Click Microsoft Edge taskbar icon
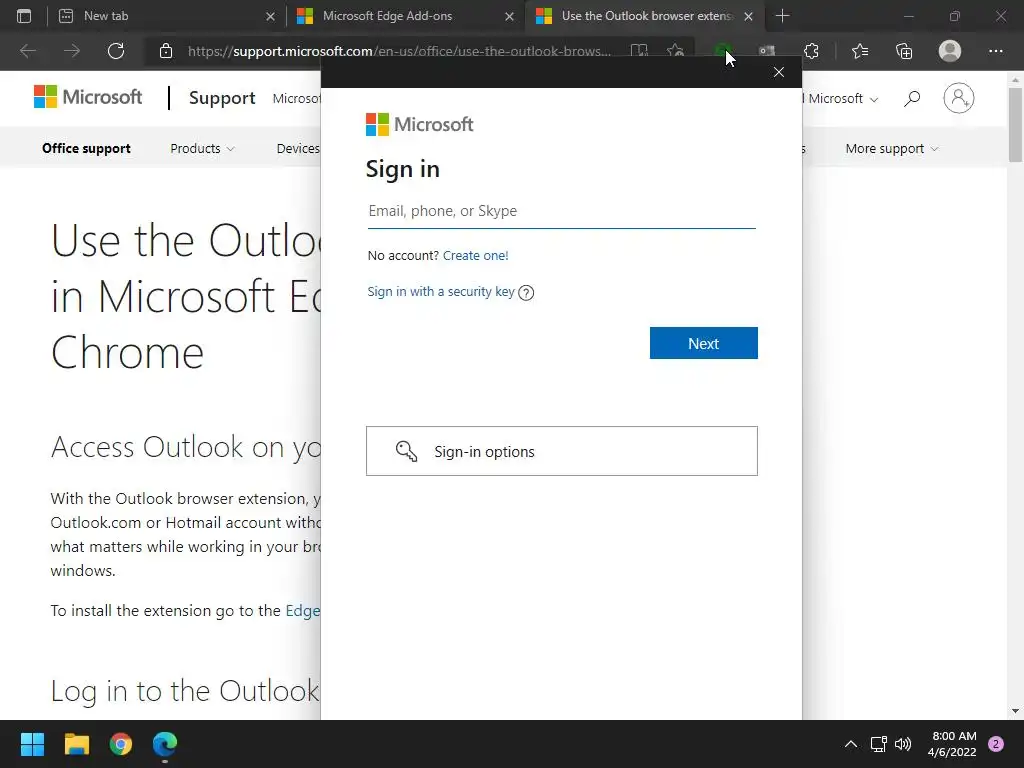 point(165,744)
